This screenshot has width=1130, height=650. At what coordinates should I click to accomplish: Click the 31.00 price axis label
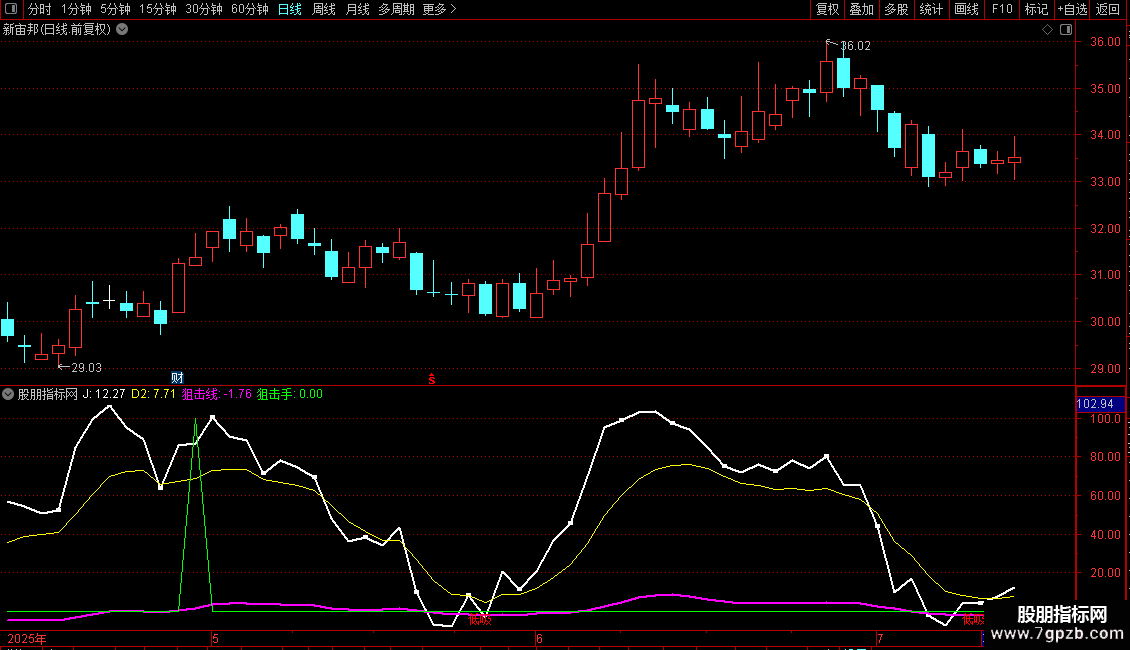(1105, 275)
